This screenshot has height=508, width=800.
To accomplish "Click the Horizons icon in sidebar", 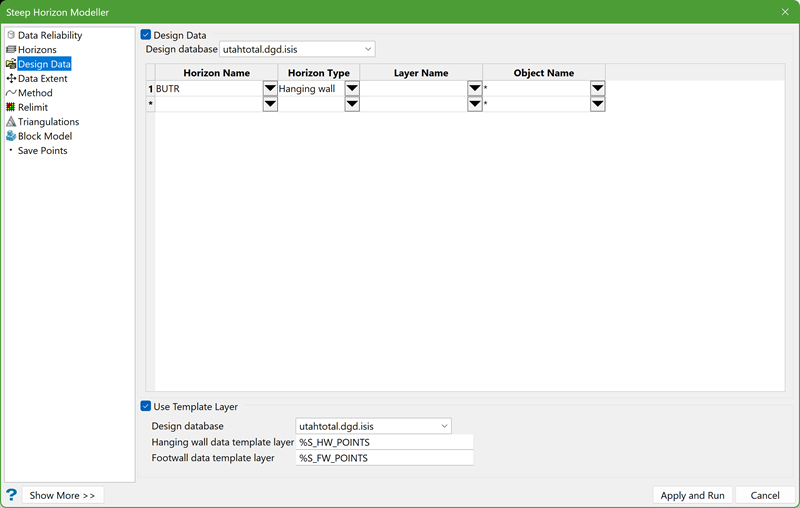I will (x=11, y=50).
